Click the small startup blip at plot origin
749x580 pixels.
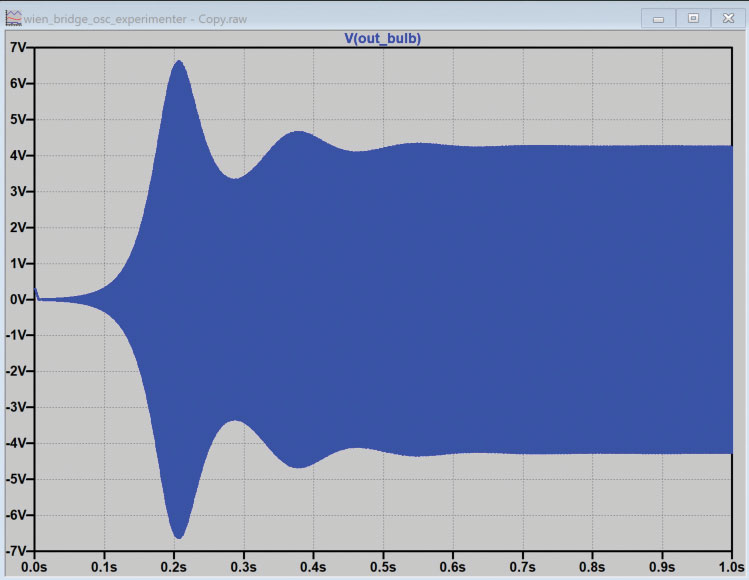point(37,292)
